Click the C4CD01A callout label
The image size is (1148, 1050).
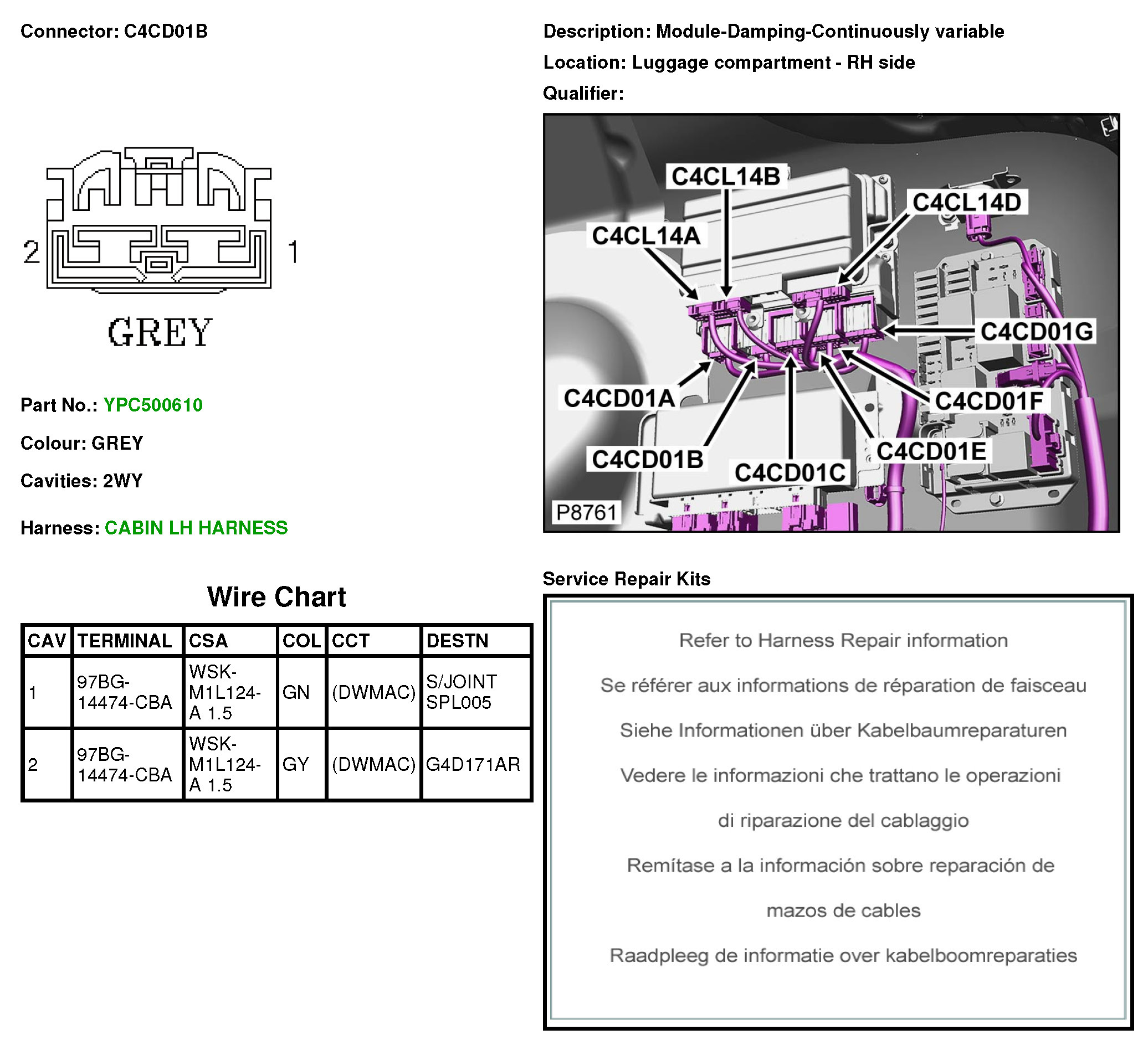click(619, 398)
